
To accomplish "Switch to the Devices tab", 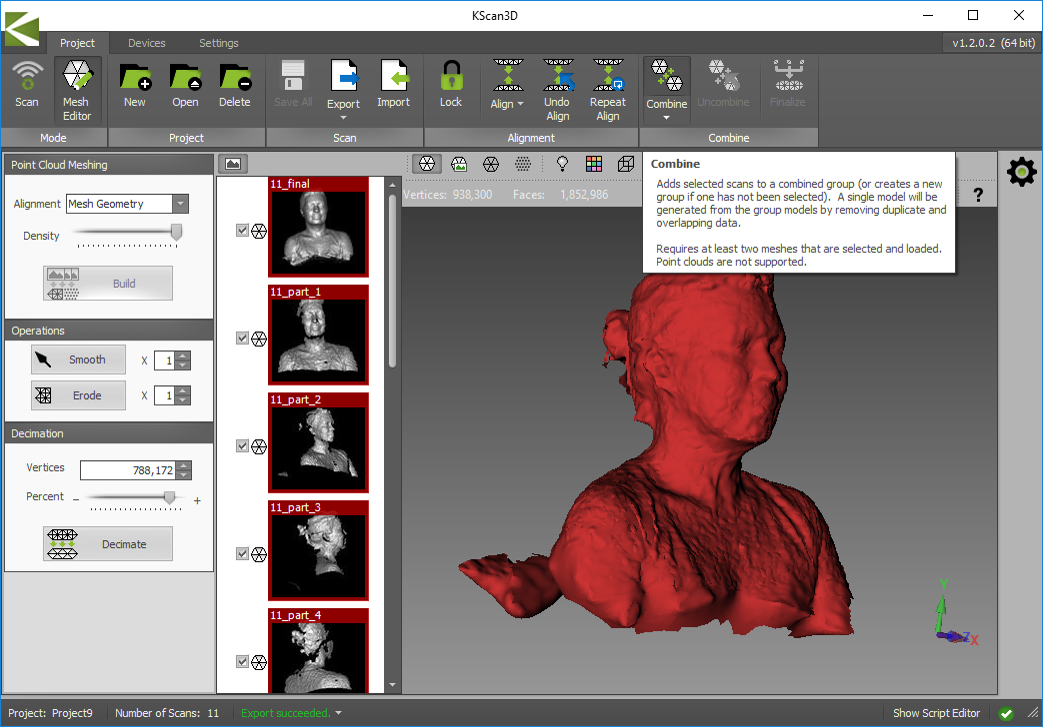I will click(x=146, y=43).
